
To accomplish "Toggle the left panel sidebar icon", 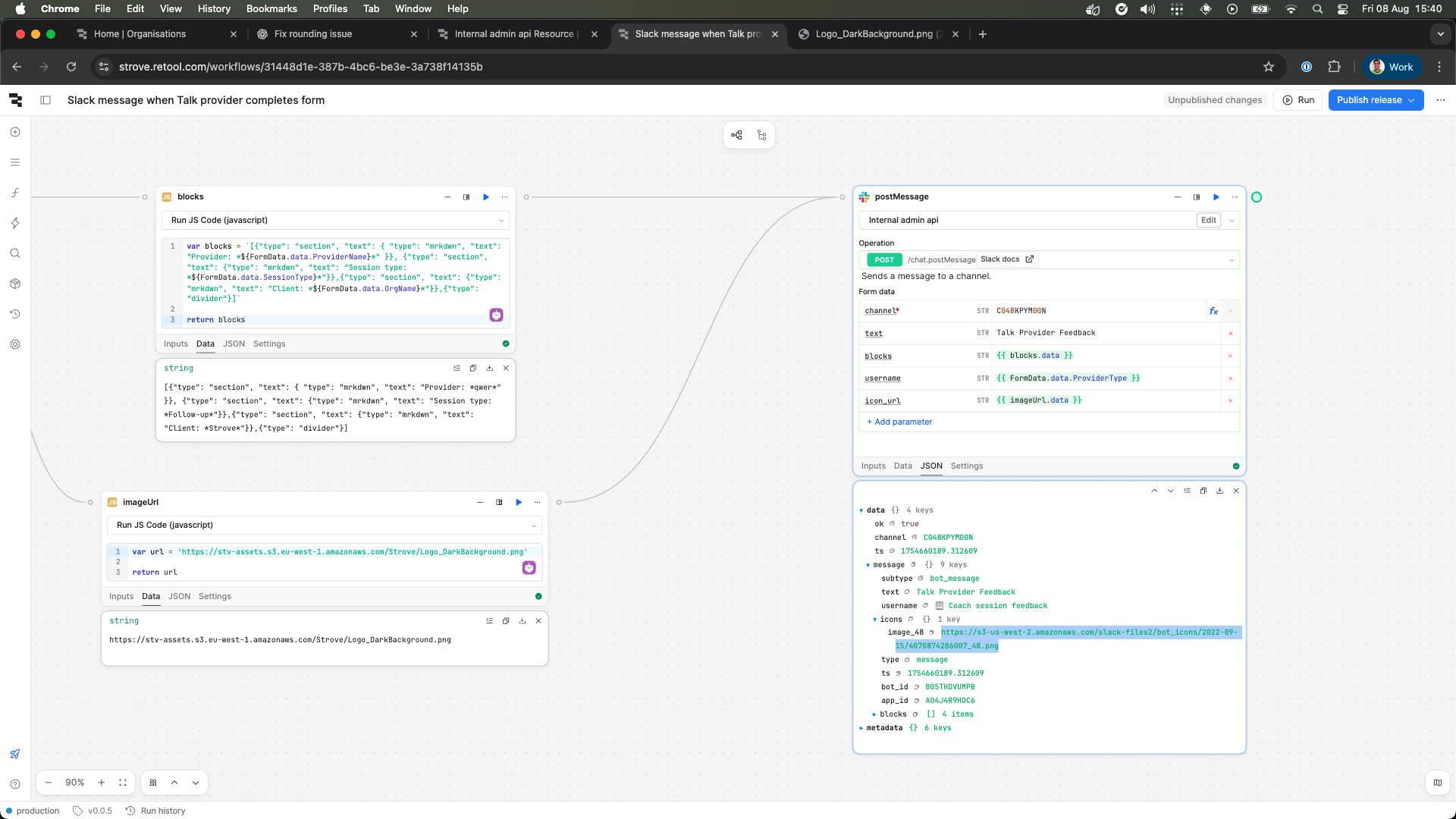I will pos(45,100).
